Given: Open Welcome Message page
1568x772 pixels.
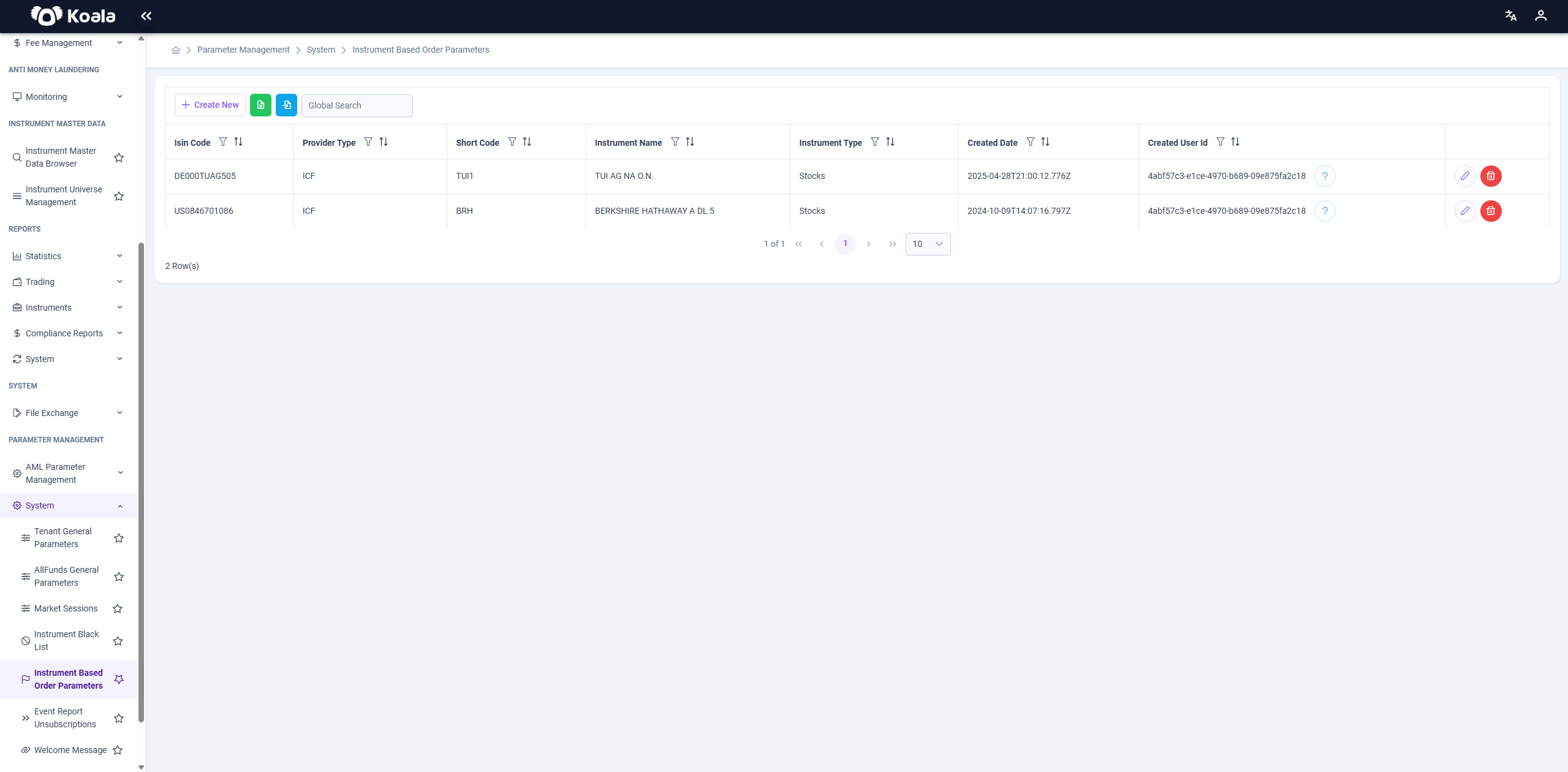Looking at the screenshot, I should pos(70,750).
